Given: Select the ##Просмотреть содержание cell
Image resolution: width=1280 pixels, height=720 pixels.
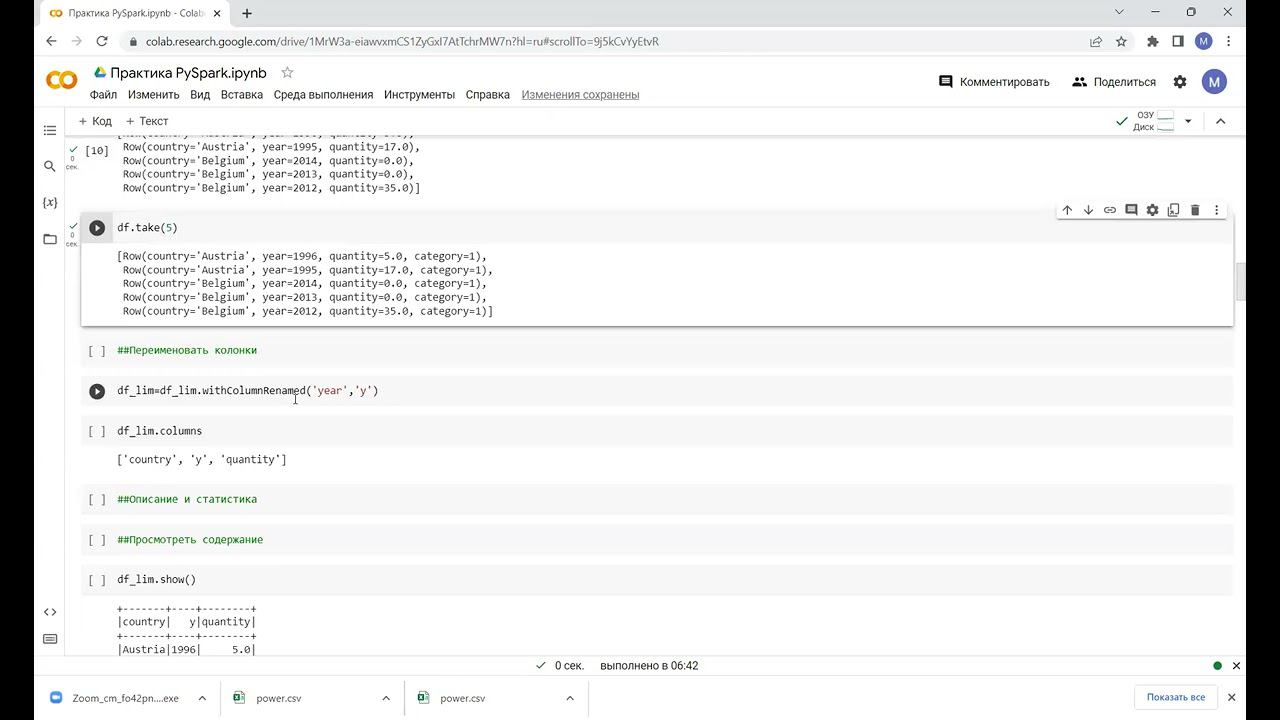Looking at the screenshot, I should [657, 539].
